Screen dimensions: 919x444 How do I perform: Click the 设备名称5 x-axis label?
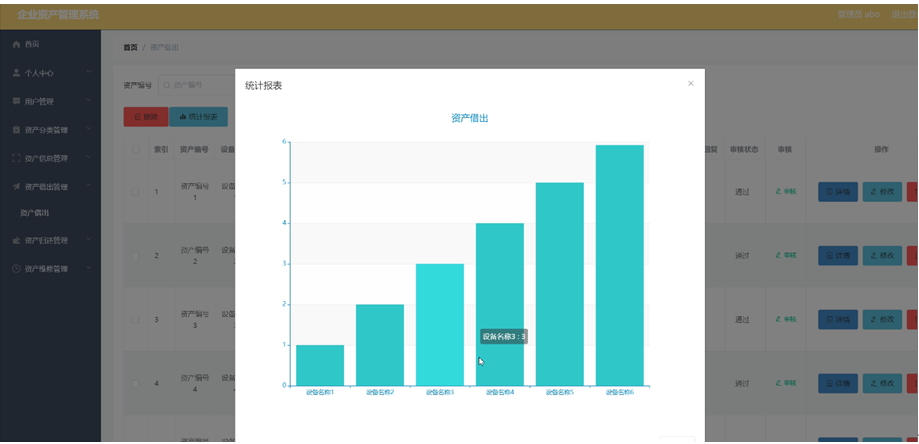point(560,392)
